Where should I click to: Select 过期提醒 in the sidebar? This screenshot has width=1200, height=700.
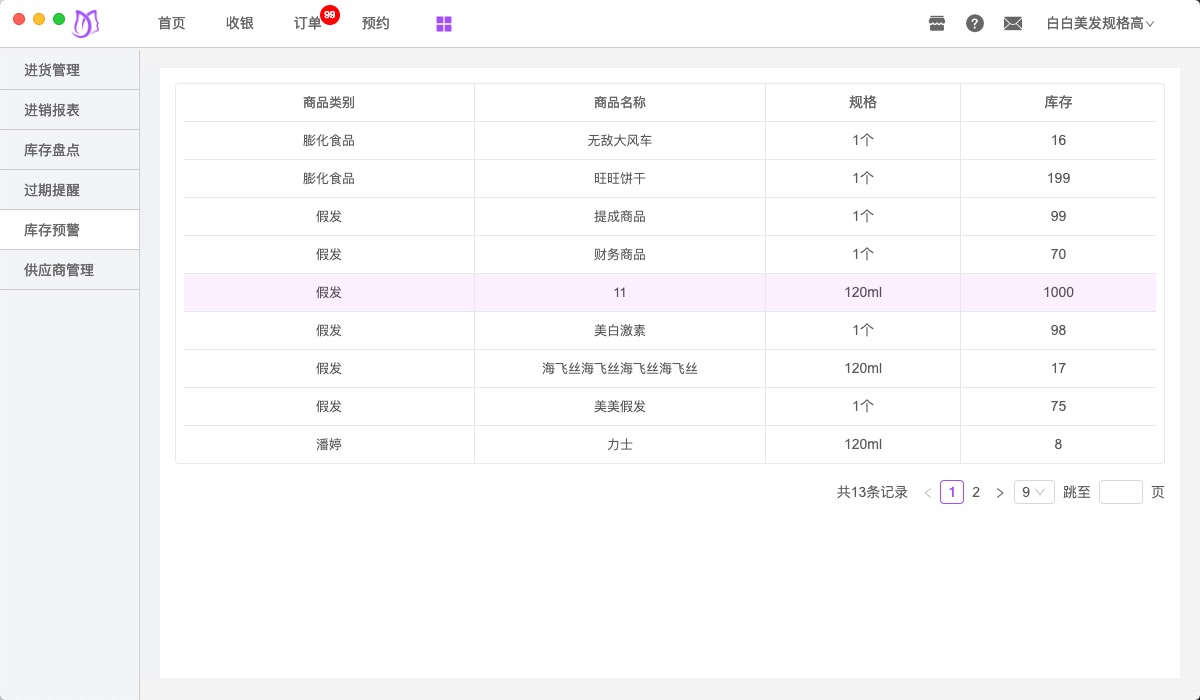pyautogui.click(x=52, y=190)
